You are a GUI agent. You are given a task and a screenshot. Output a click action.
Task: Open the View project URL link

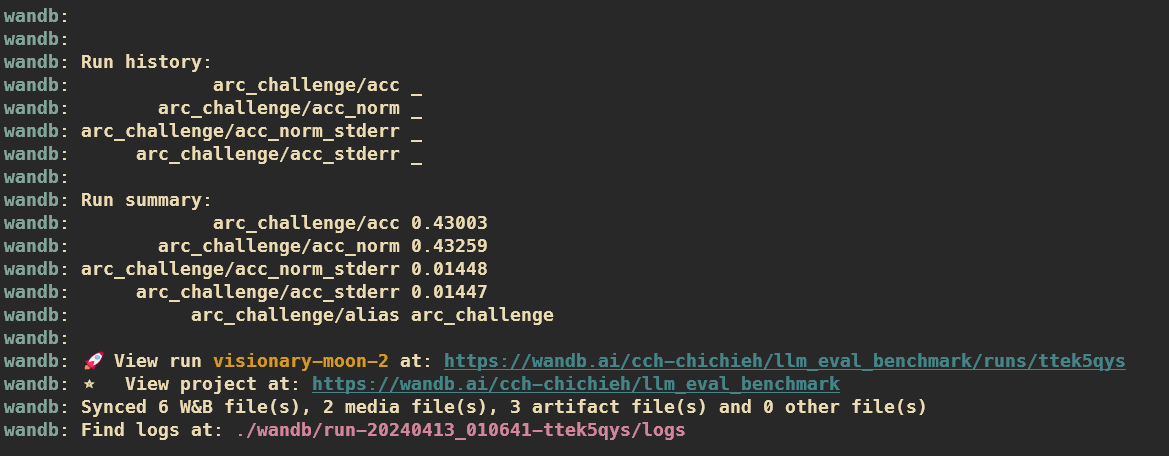(x=575, y=384)
